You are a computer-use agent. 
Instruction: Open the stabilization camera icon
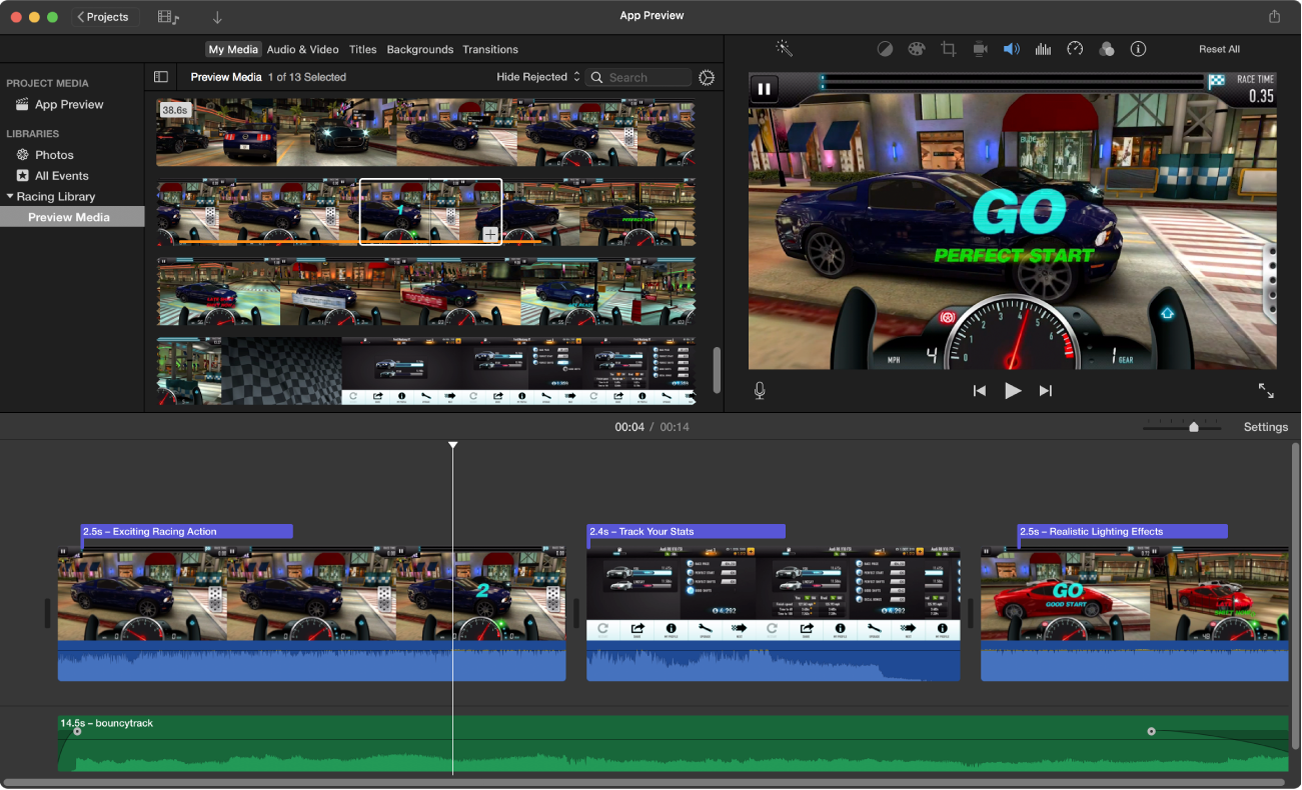980,49
